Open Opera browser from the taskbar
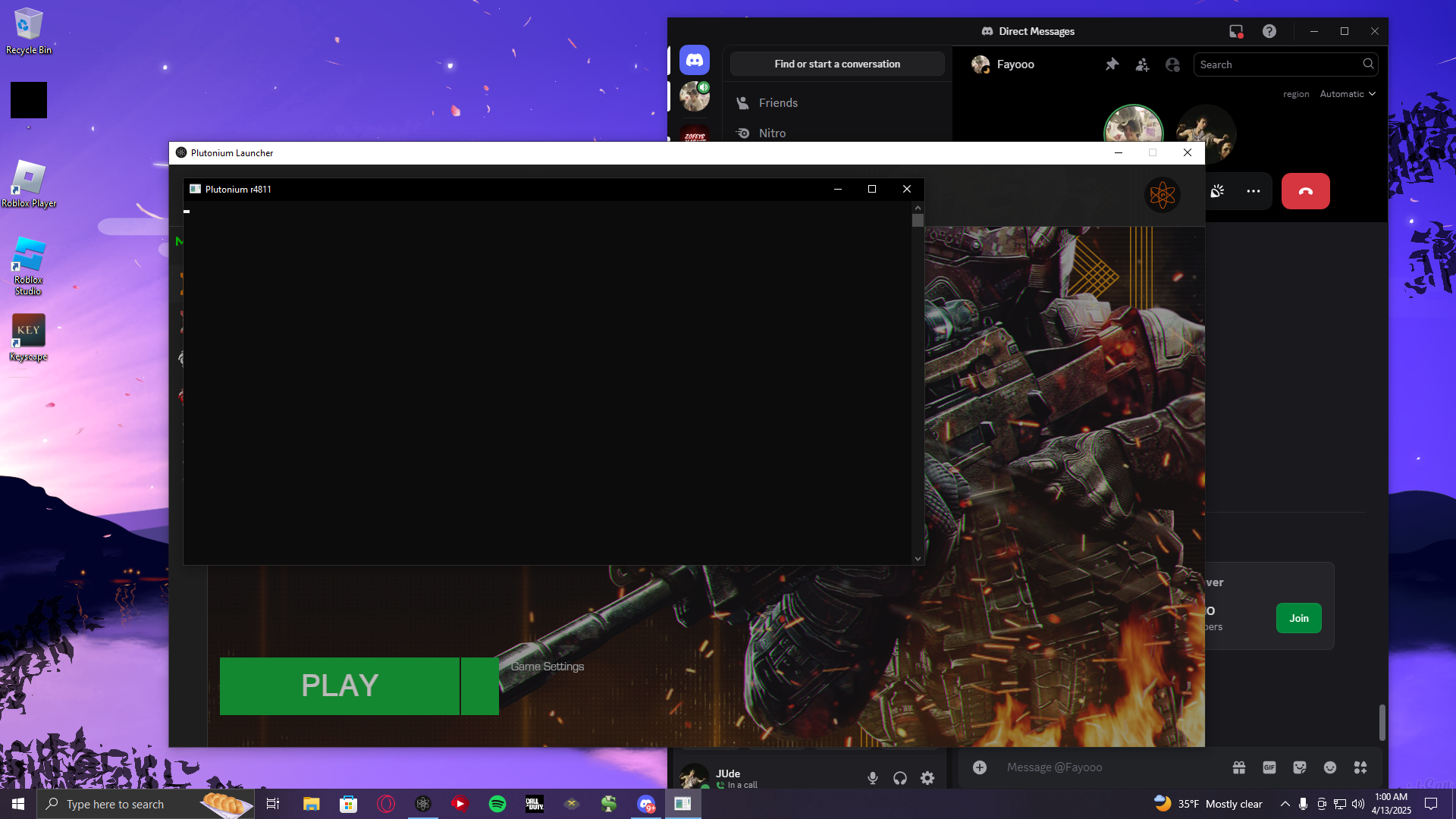 coord(386,804)
